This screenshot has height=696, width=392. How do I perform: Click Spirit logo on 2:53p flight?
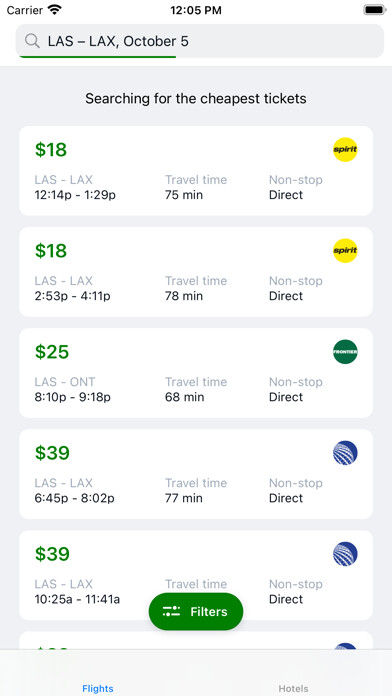pos(345,251)
